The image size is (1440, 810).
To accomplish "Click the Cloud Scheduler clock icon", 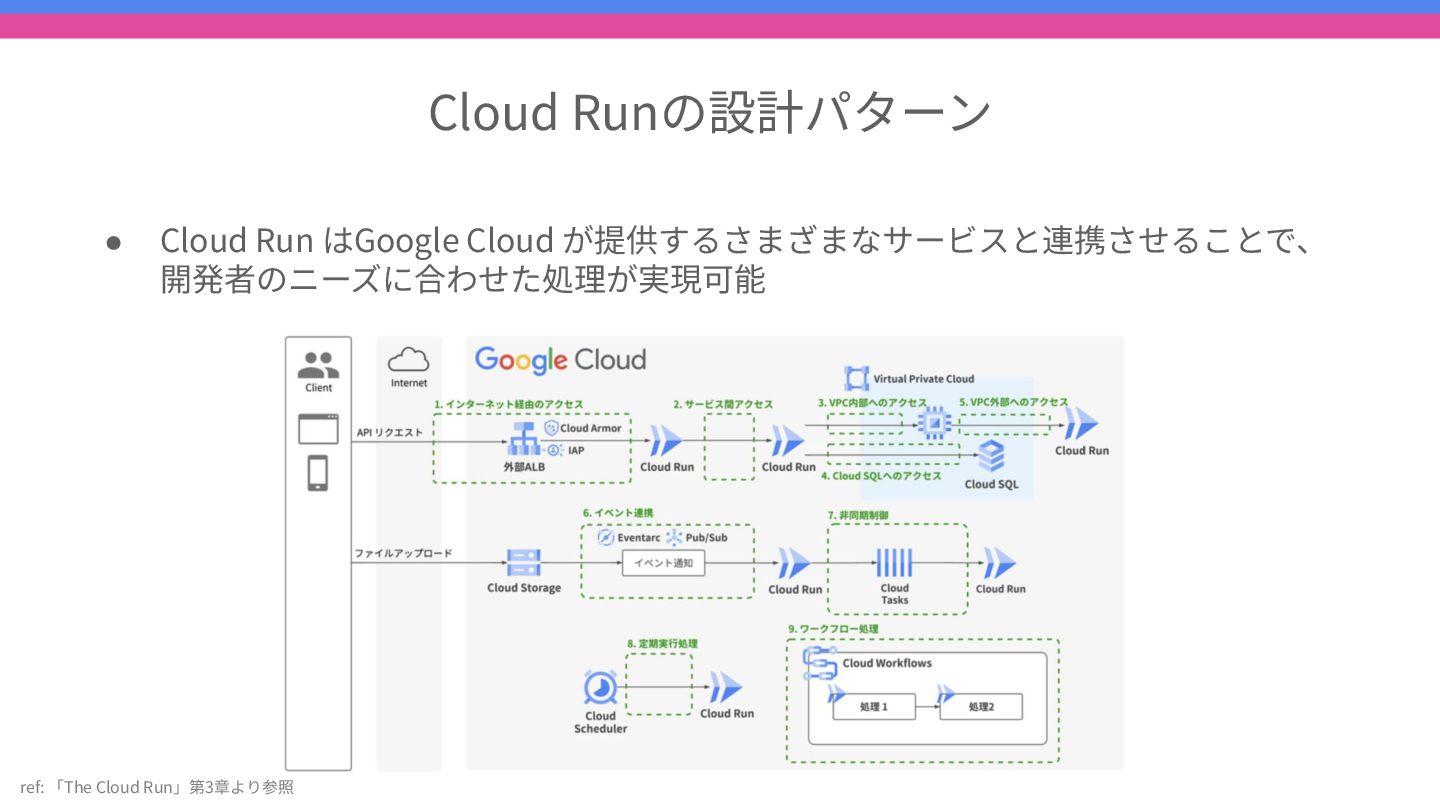I will click(x=600, y=688).
